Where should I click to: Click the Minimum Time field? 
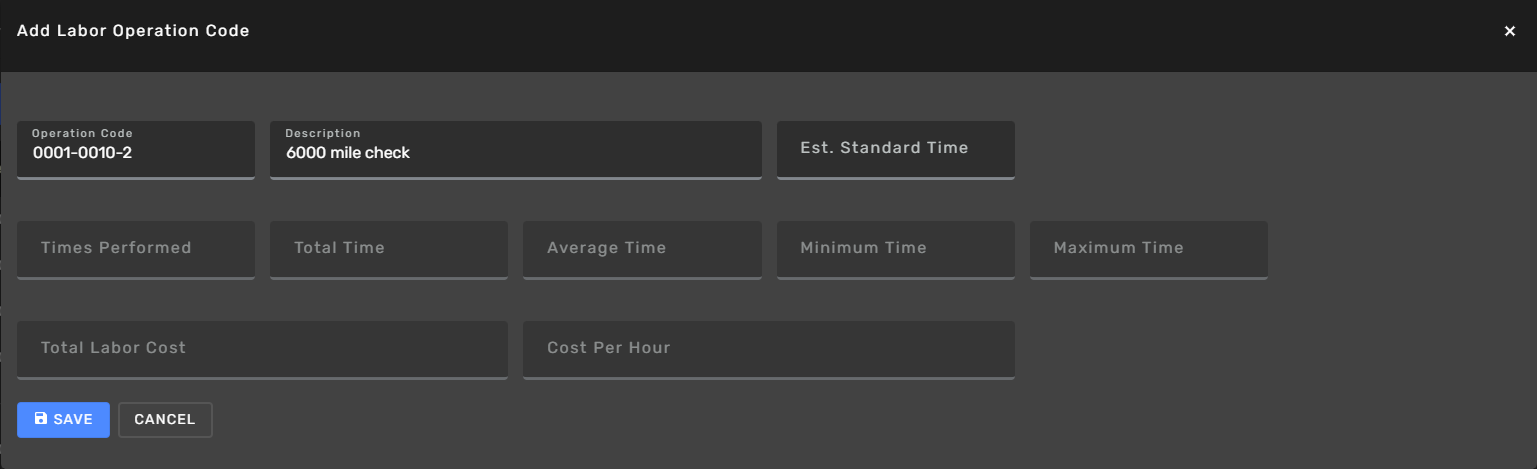(x=896, y=250)
